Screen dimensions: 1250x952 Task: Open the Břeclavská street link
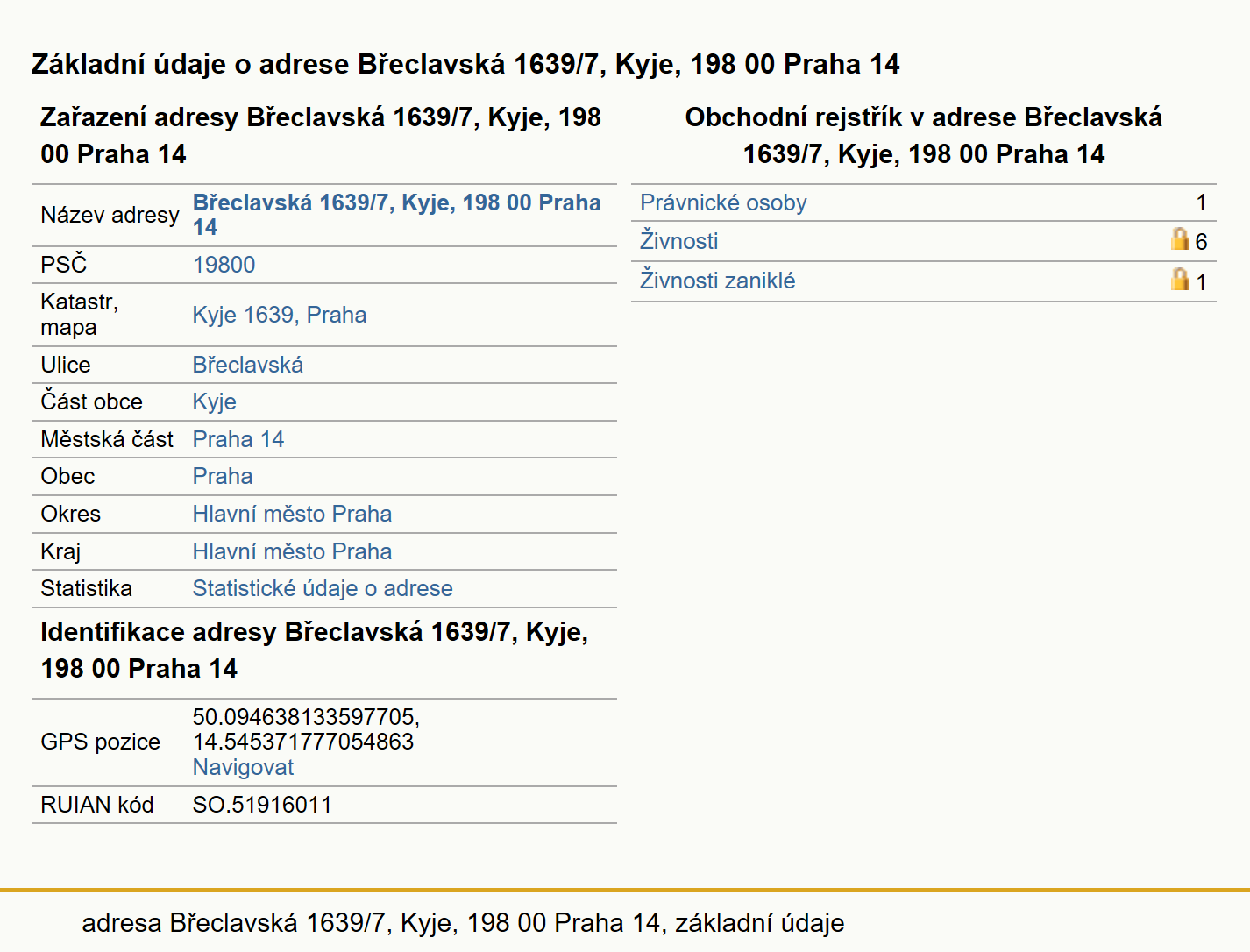tap(248, 365)
